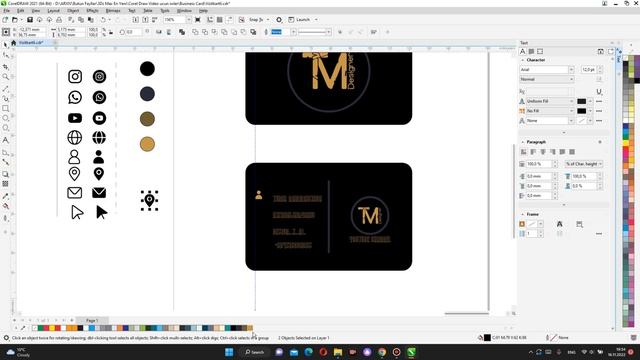Viewport: 640px width, 360px height.
Task: Click the Export icon in the toolbar
Action: coord(145,20)
